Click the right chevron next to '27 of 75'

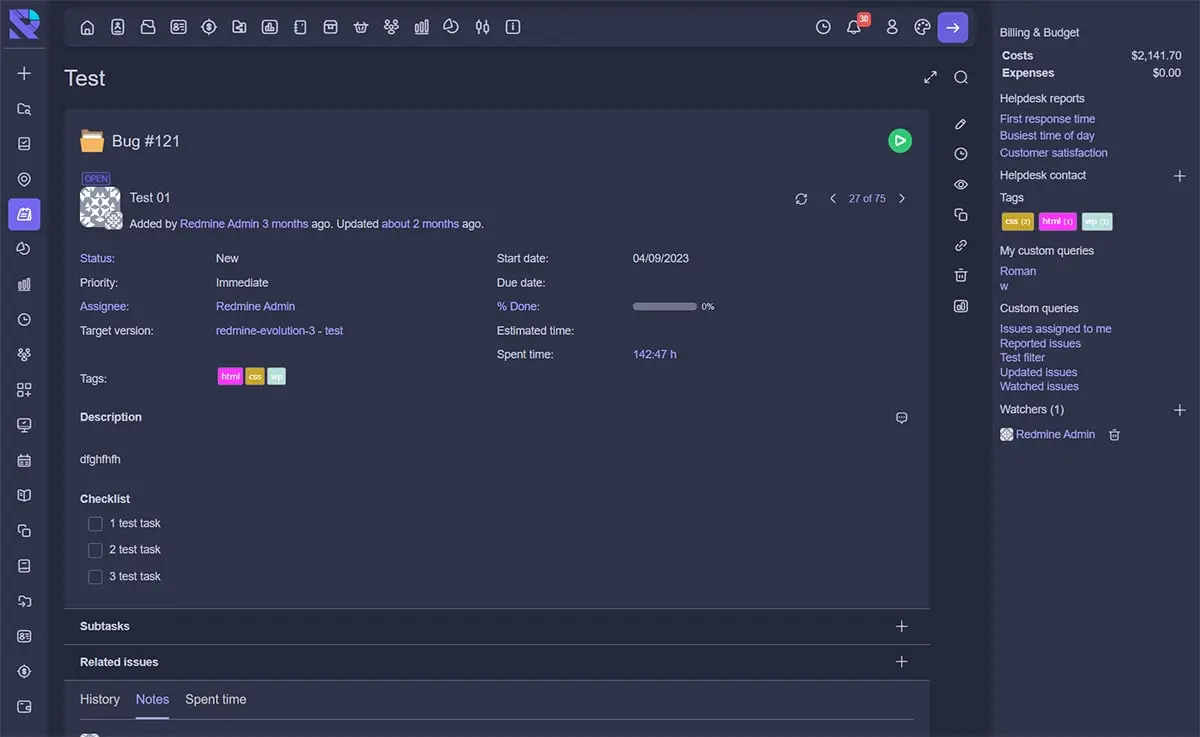[901, 198]
